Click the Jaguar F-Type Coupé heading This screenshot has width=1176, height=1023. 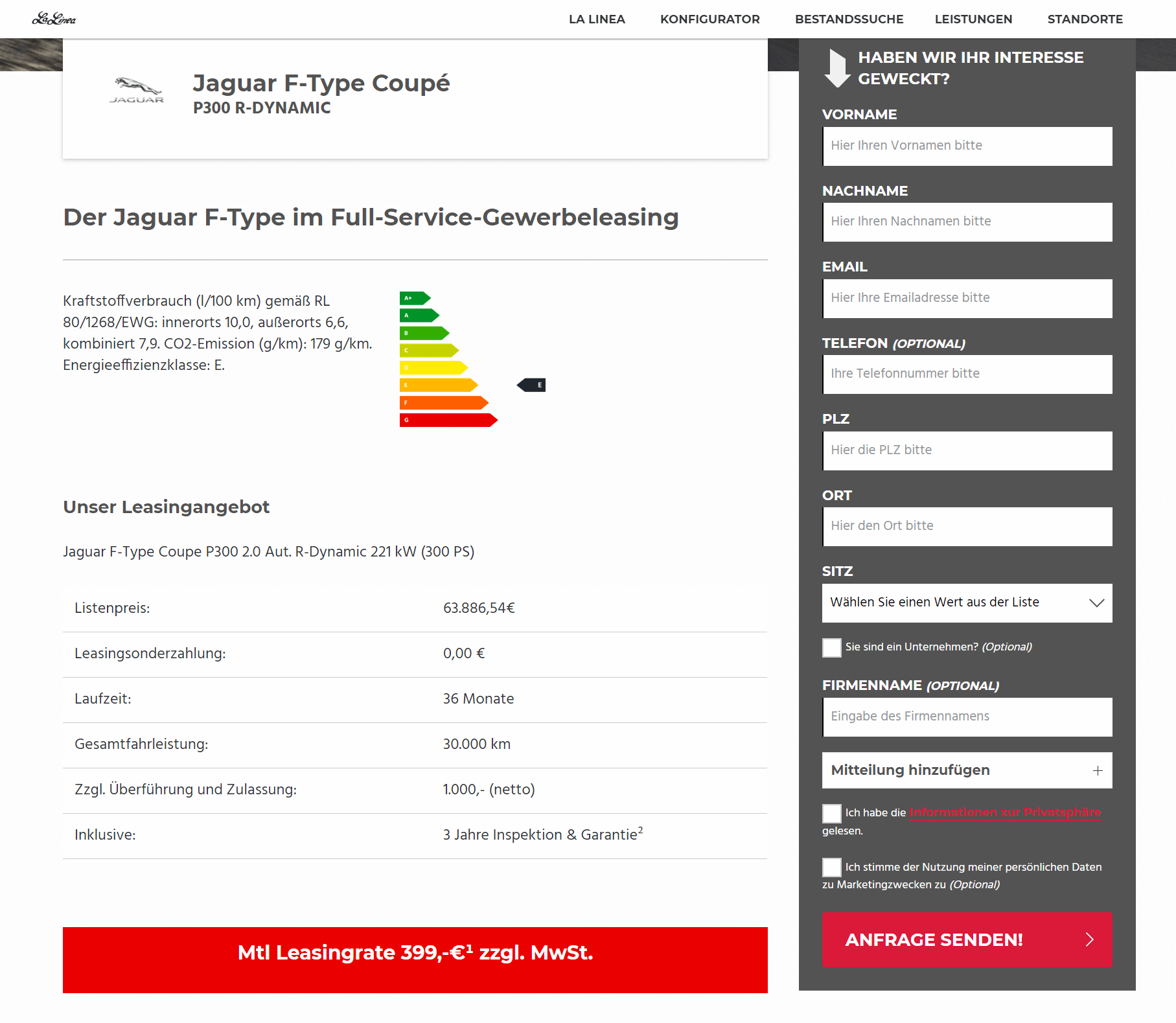[321, 83]
